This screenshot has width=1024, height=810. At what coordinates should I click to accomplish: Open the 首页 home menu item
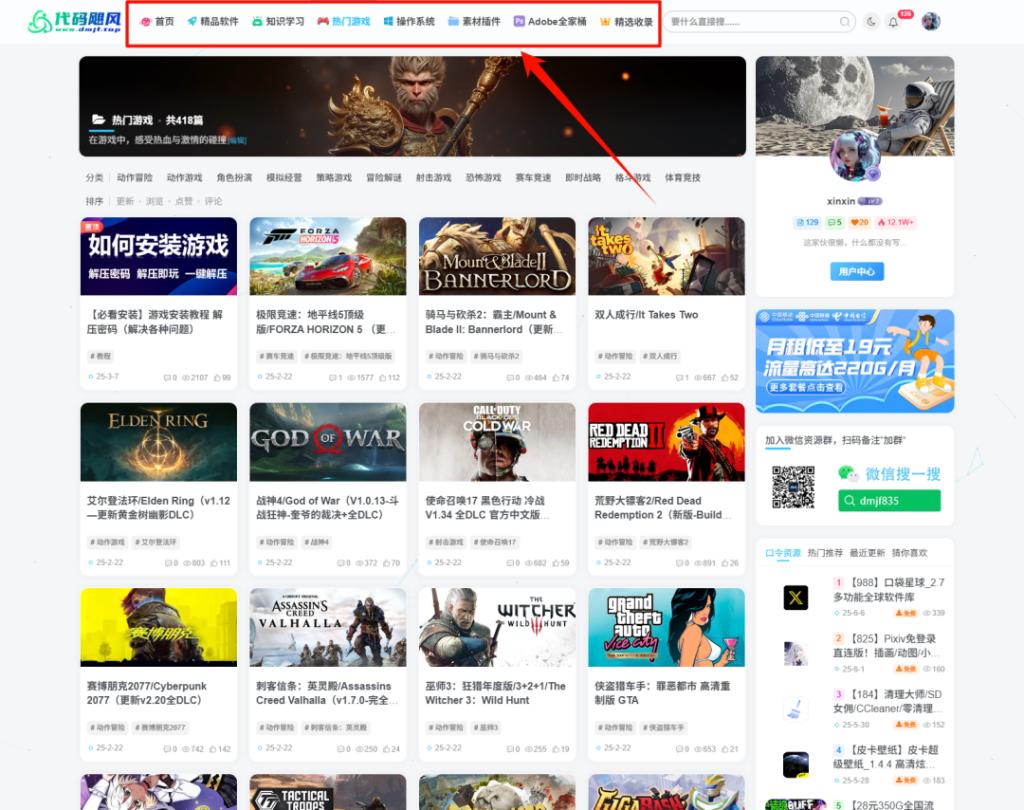[x=158, y=22]
